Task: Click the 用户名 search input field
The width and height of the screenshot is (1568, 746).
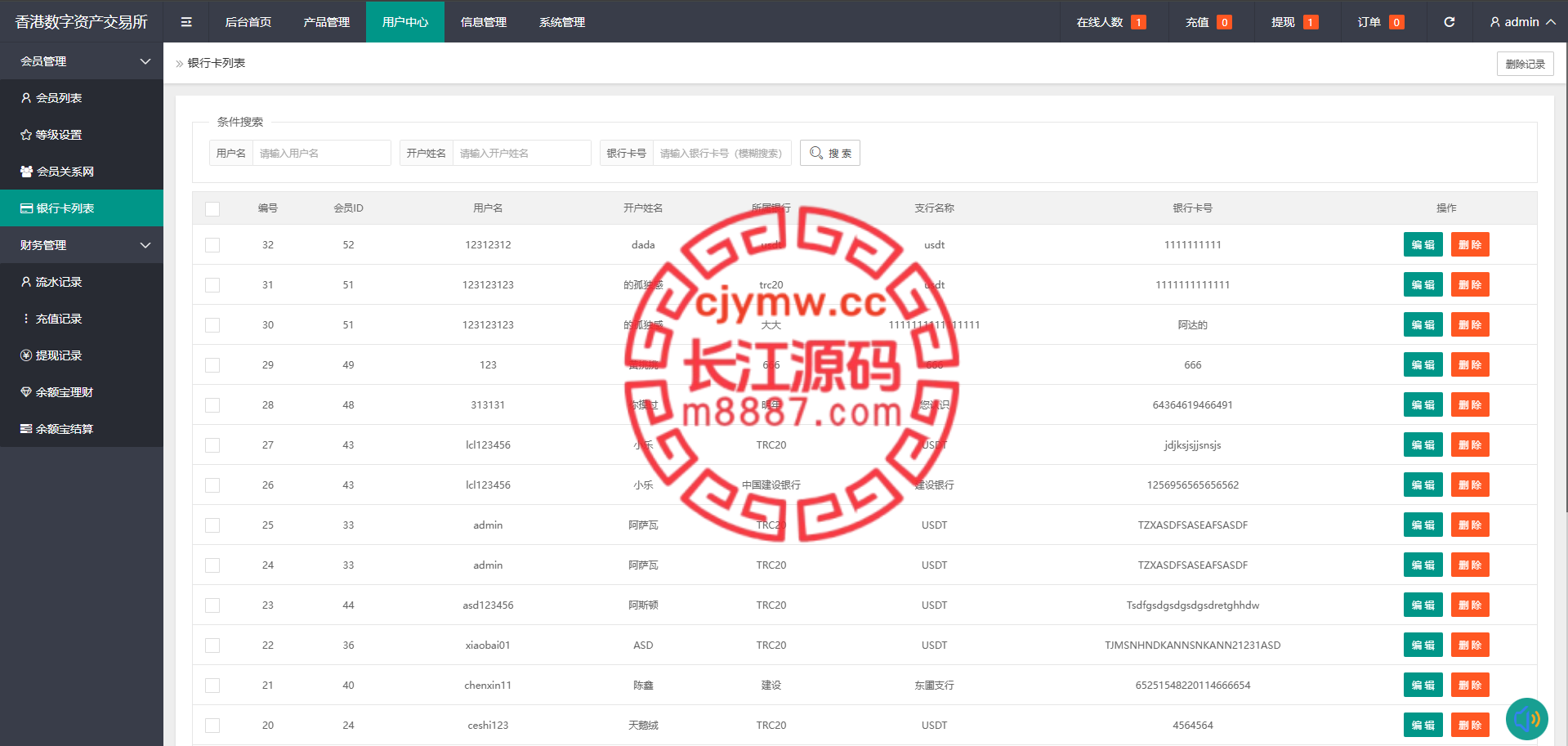Action: [x=322, y=153]
